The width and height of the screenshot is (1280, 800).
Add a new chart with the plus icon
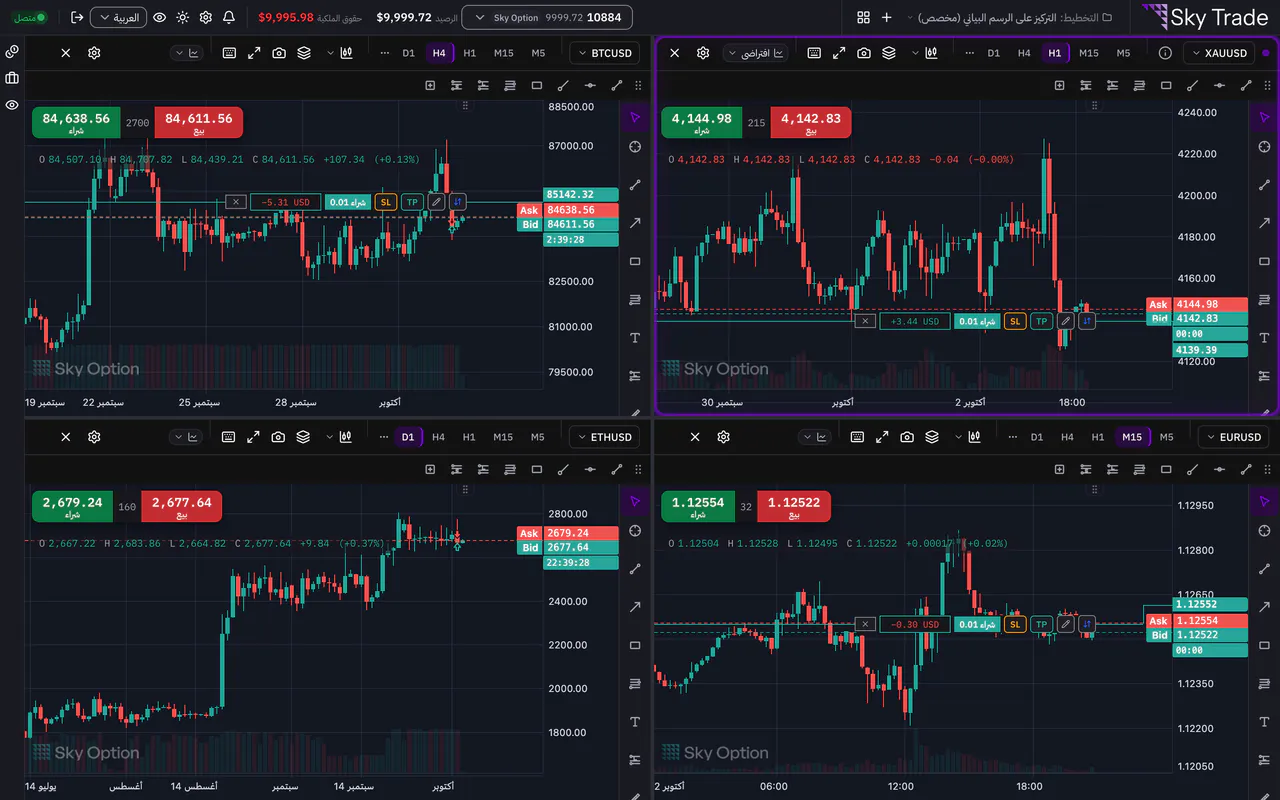[x=886, y=17]
